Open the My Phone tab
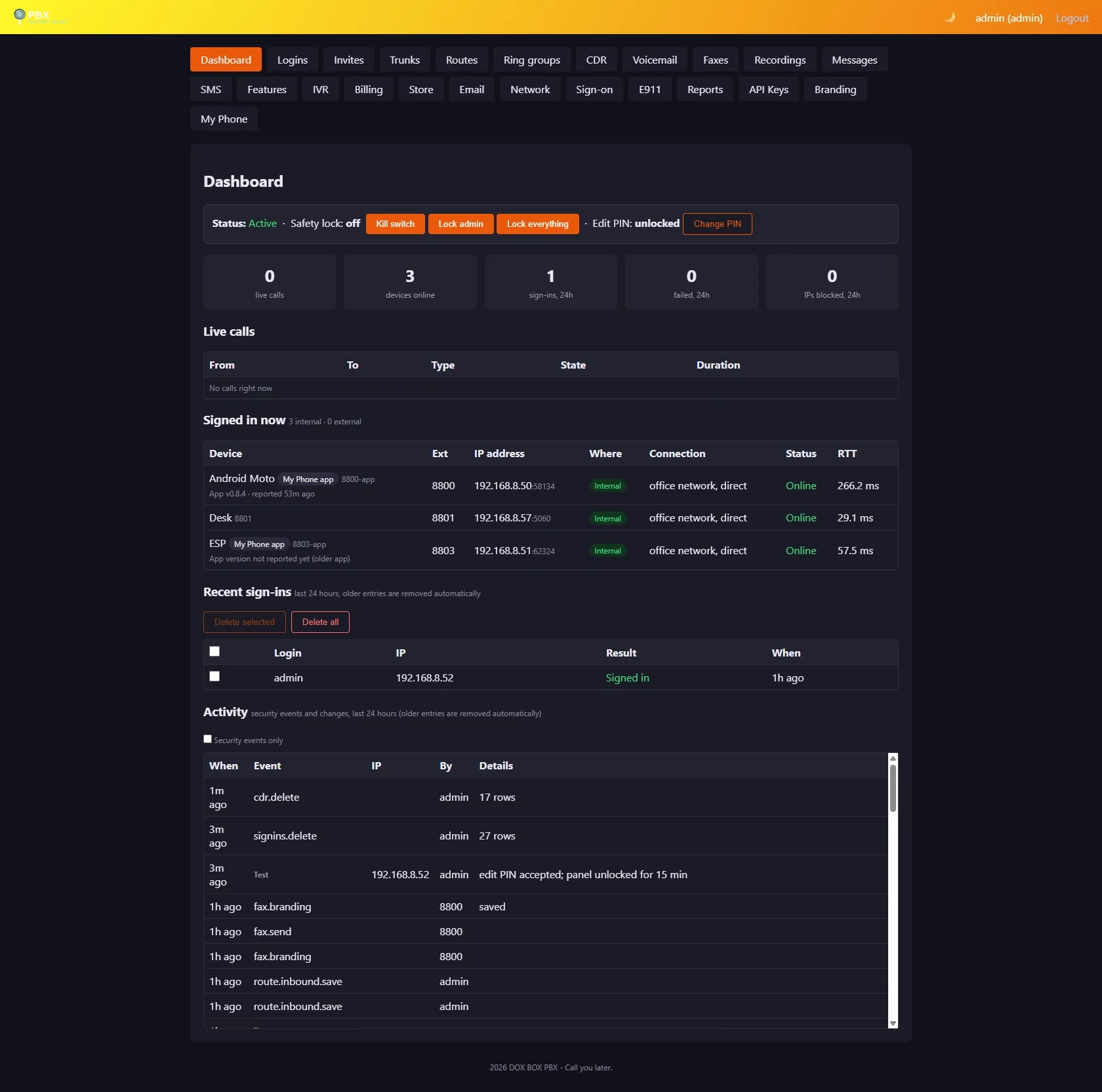Viewport: 1102px width, 1092px height. [x=224, y=119]
